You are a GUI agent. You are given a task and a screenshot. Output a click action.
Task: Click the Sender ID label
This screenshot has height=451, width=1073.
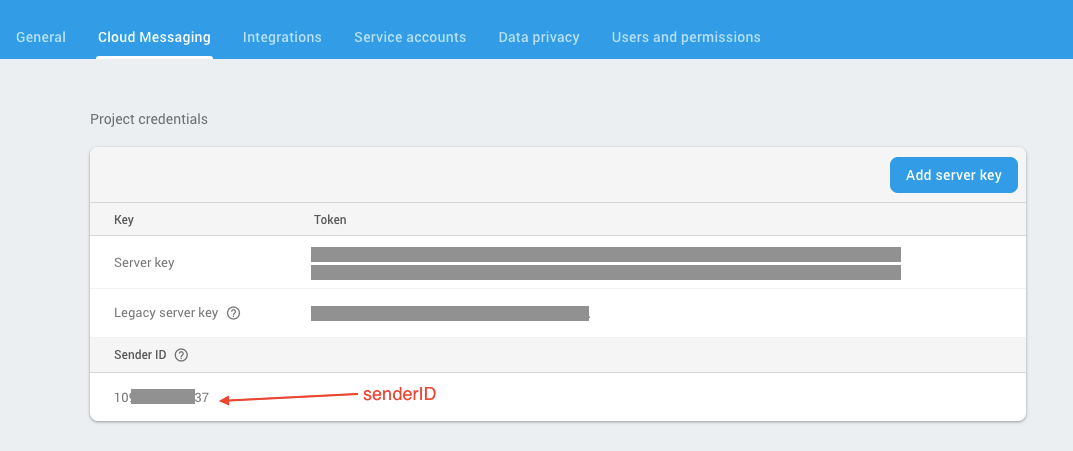140,355
